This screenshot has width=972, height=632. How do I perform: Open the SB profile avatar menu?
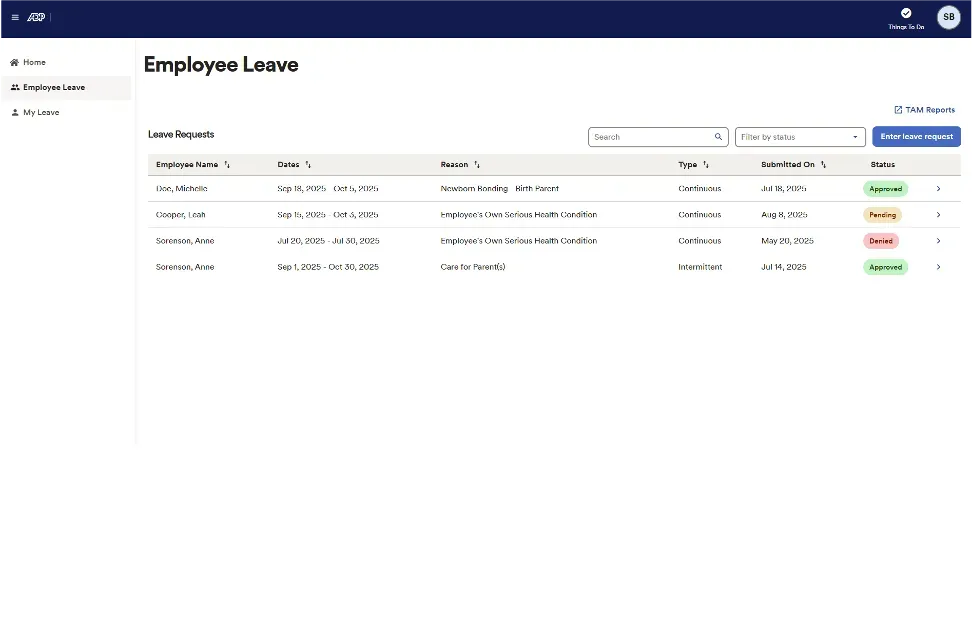[x=947, y=17]
